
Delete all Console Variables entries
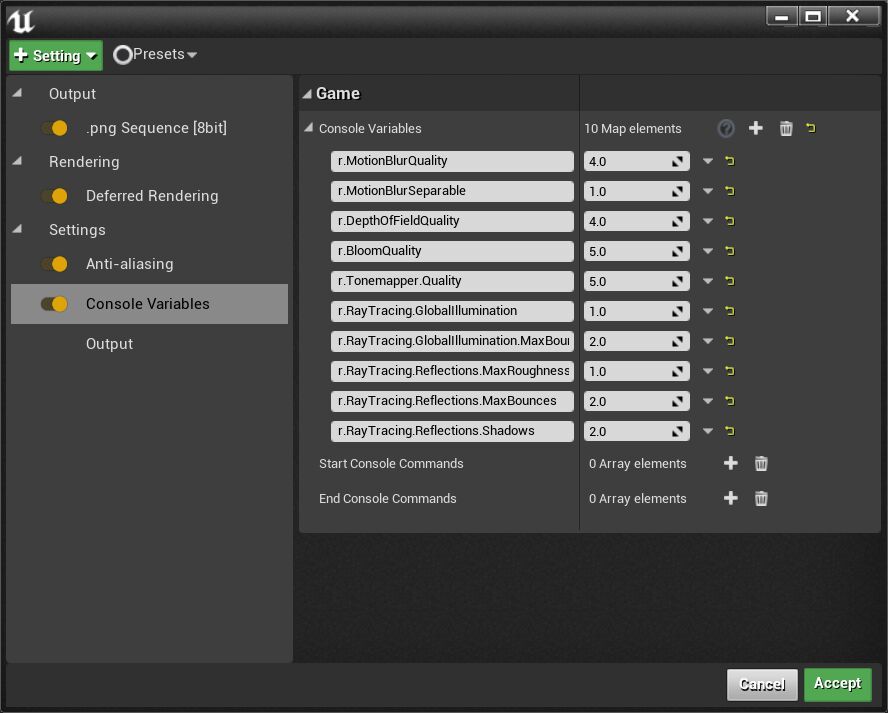coord(786,128)
